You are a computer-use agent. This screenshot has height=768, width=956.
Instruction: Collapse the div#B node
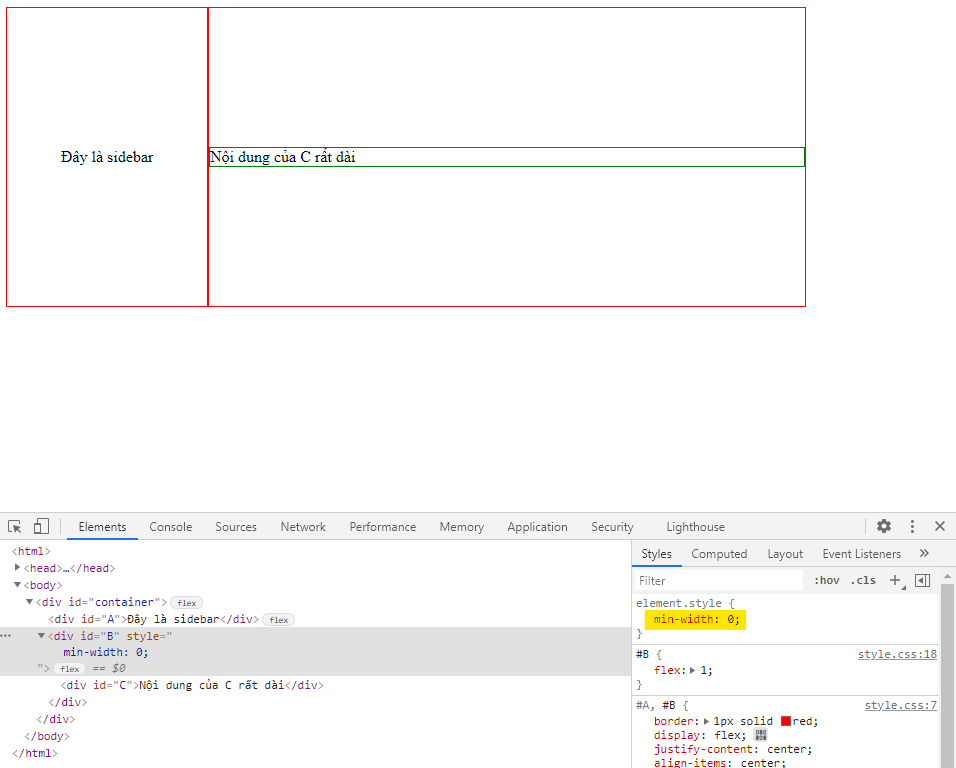point(41,636)
